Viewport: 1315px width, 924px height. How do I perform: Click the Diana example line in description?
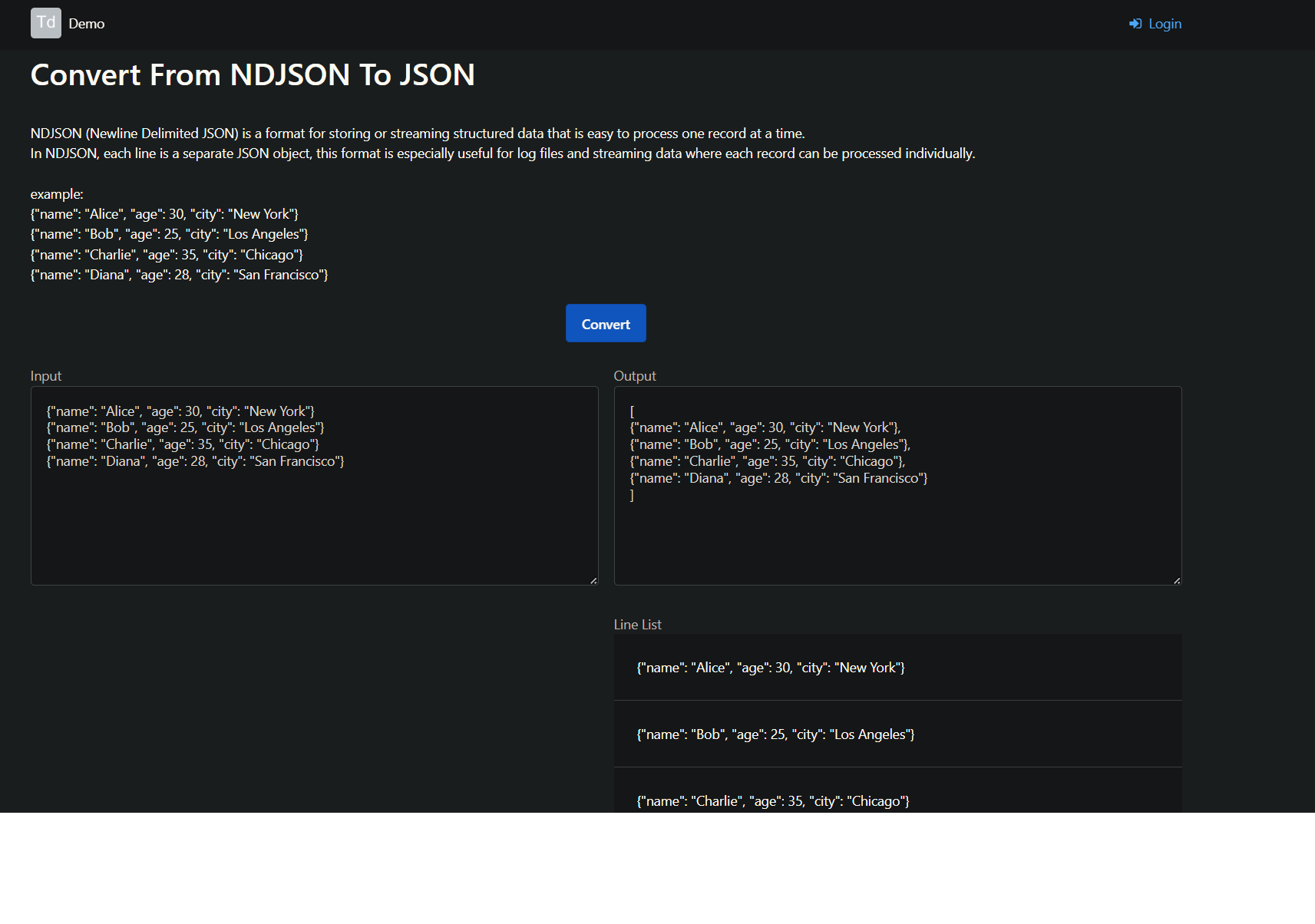click(179, 275)
